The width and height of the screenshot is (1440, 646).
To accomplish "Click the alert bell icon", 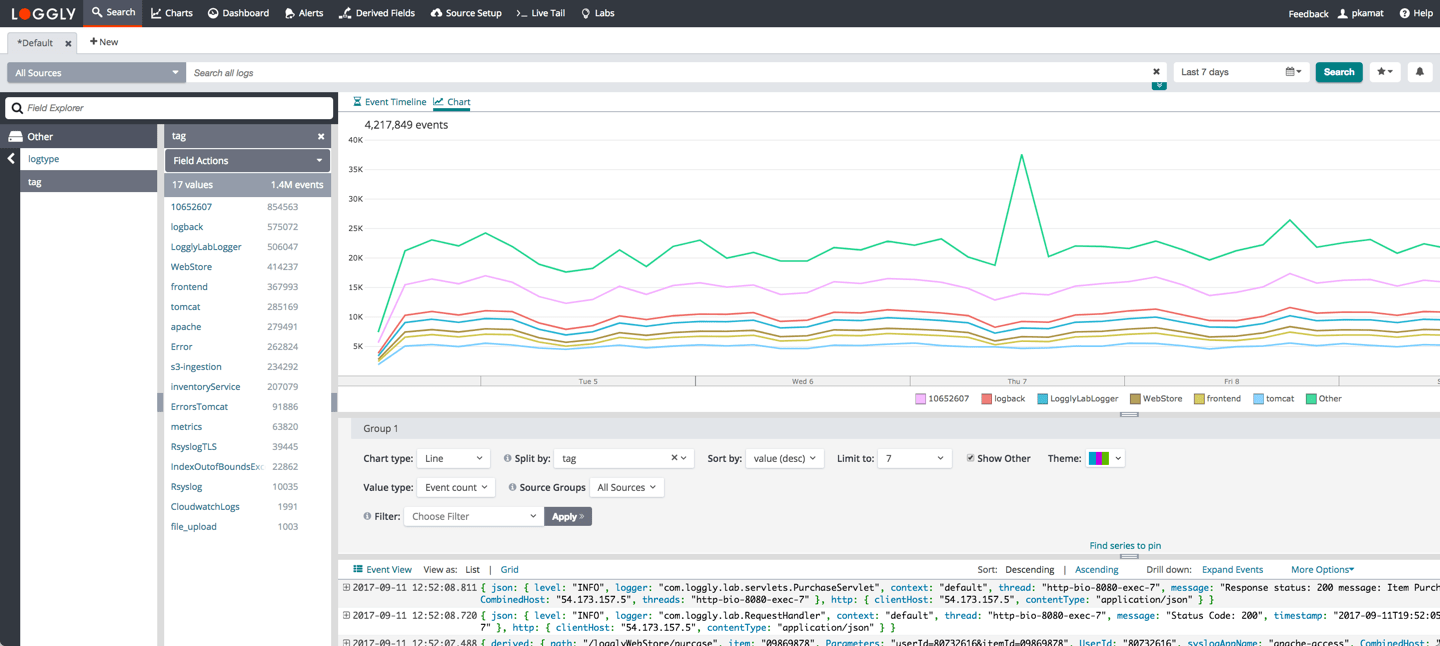I will point(1419,72).
